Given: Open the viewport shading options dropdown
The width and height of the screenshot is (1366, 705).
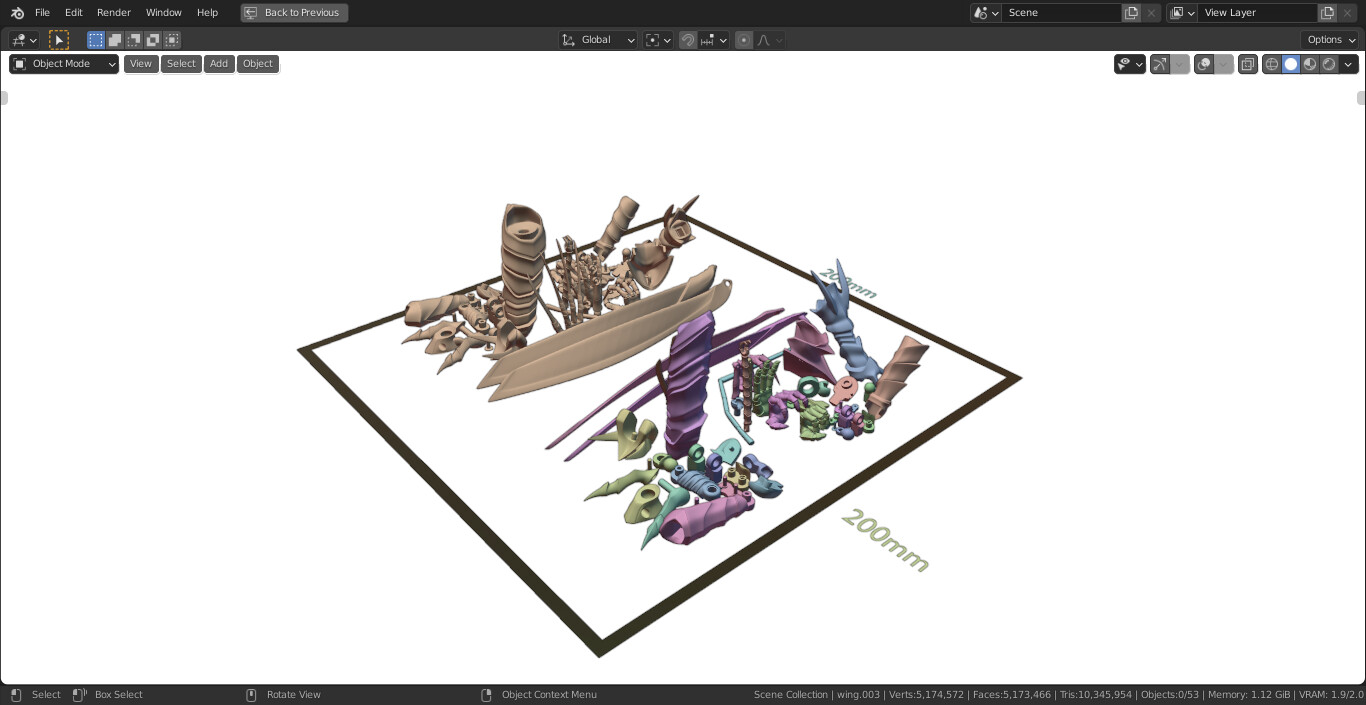Looking at the screenshot, I should [1348, 63].
